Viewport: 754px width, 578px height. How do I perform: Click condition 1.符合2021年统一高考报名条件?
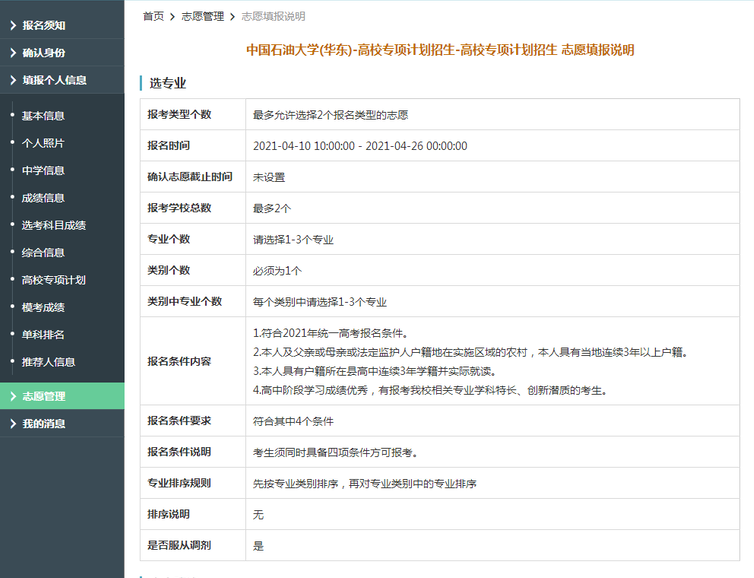tap(331, 333)
